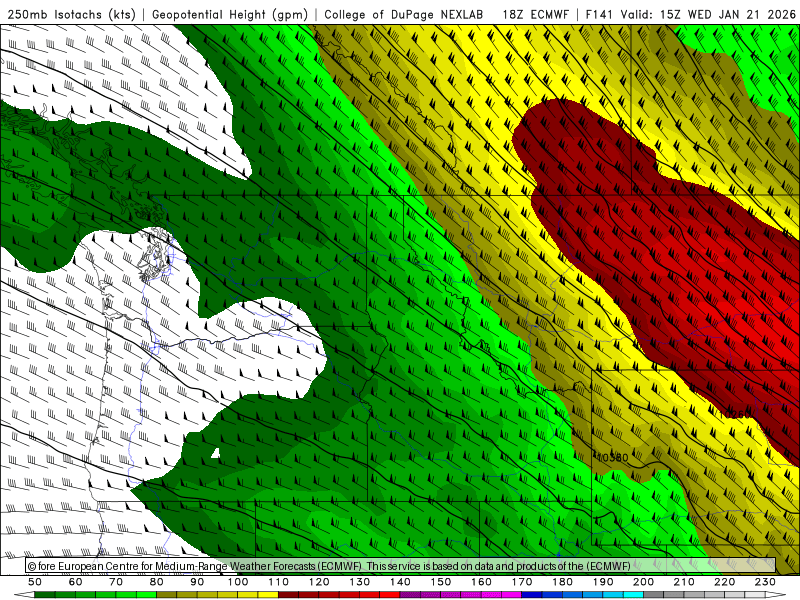Screen dimensions: 800x600
Task: Click the magenta swatch just before 170
Action: click(512, 595)
